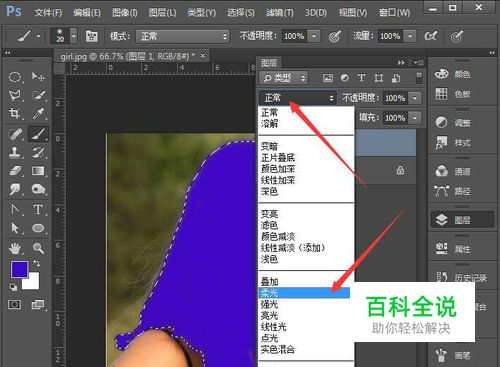This screenshot has width=500, height=367.
Task: Open layer fill dropdown arrow
Action: coord(415,118)
